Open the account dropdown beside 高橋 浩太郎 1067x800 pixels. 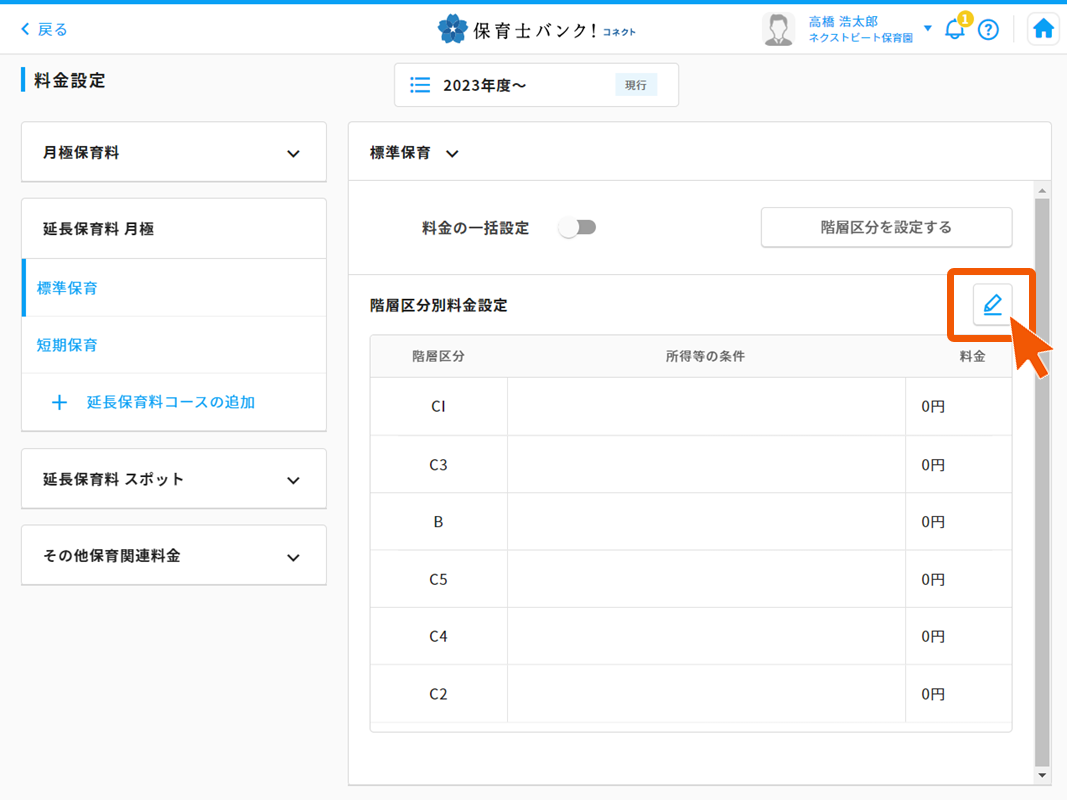(927, 28)
